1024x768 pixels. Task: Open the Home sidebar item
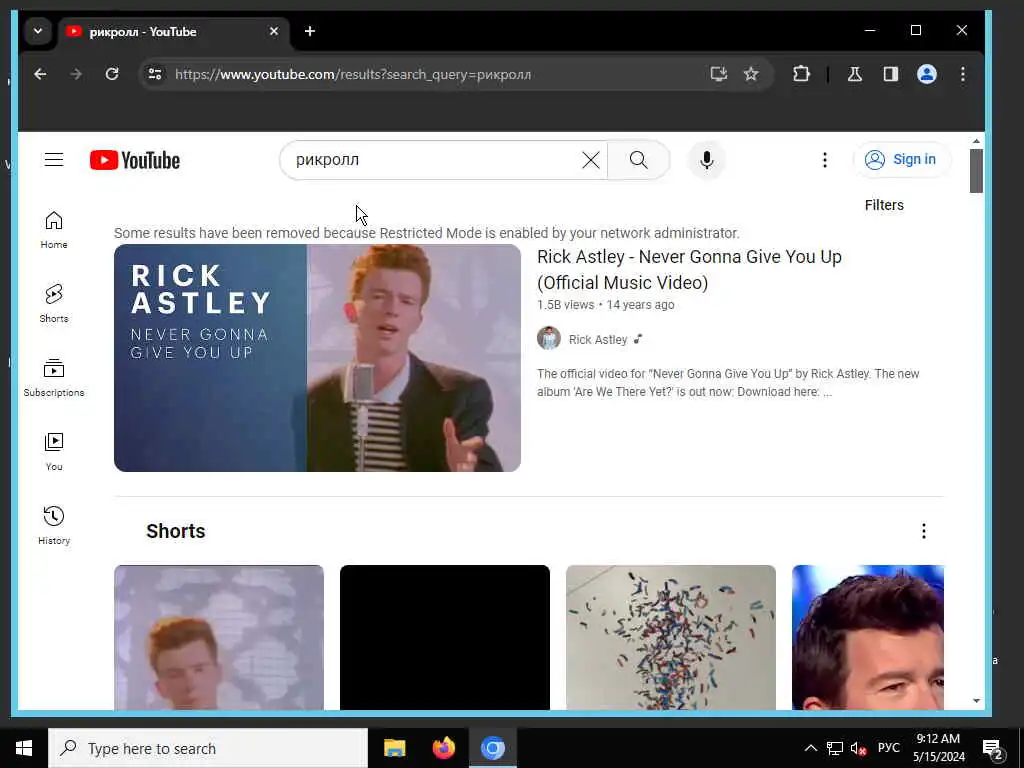(x=54, y=230)
